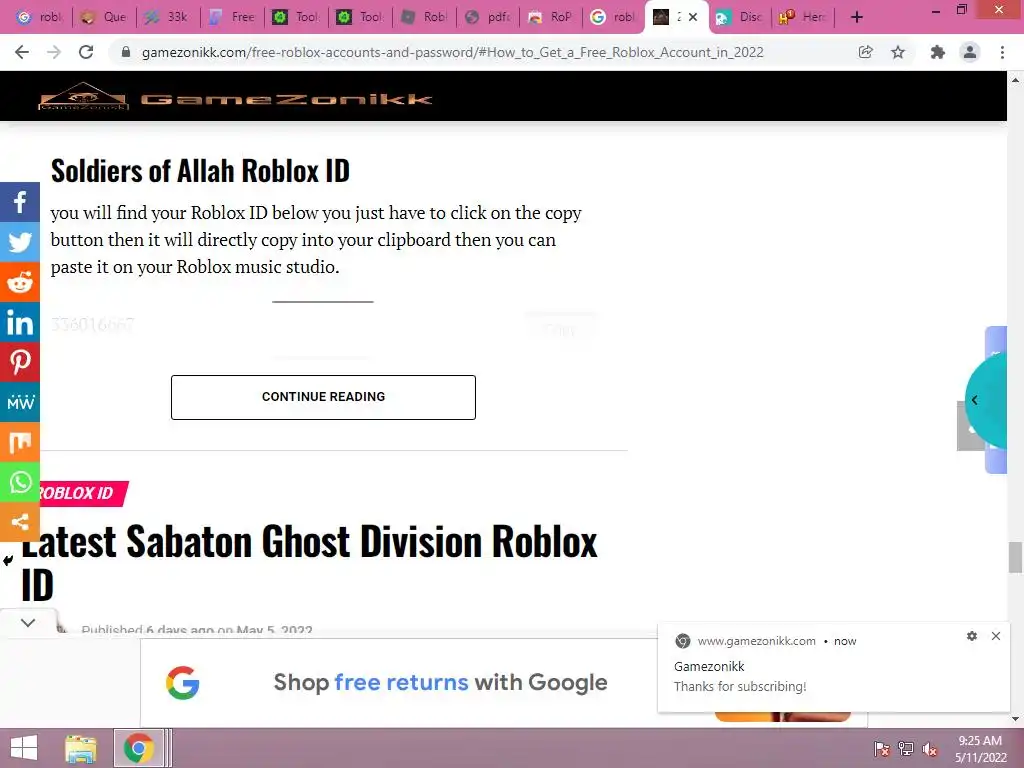
Task: Bookmark this page with the star
Action: 898,52
